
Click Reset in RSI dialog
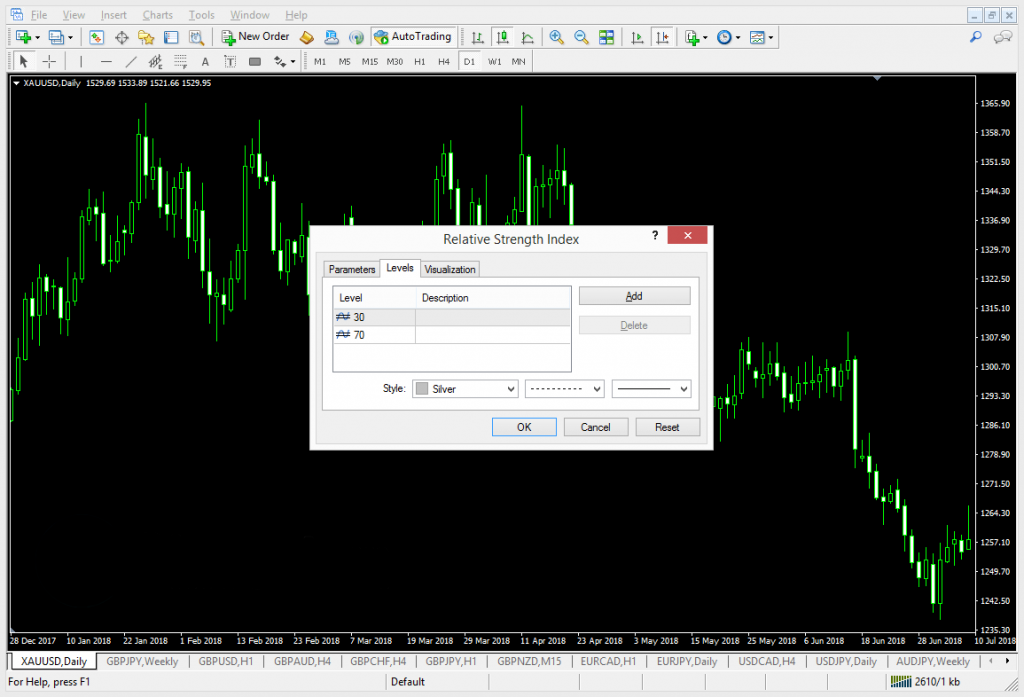[667, 427]
